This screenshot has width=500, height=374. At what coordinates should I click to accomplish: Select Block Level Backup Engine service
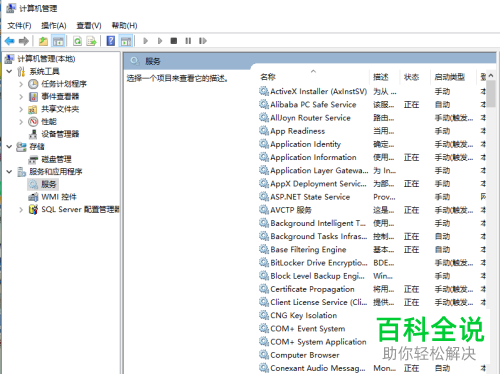point(372,276)
